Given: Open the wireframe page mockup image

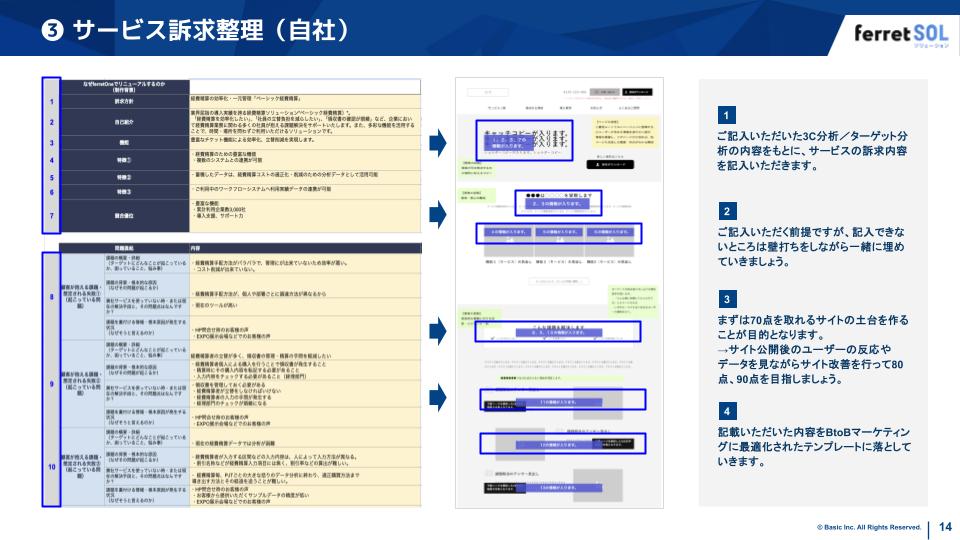Looking at the screenshot, I should point(559,293).
